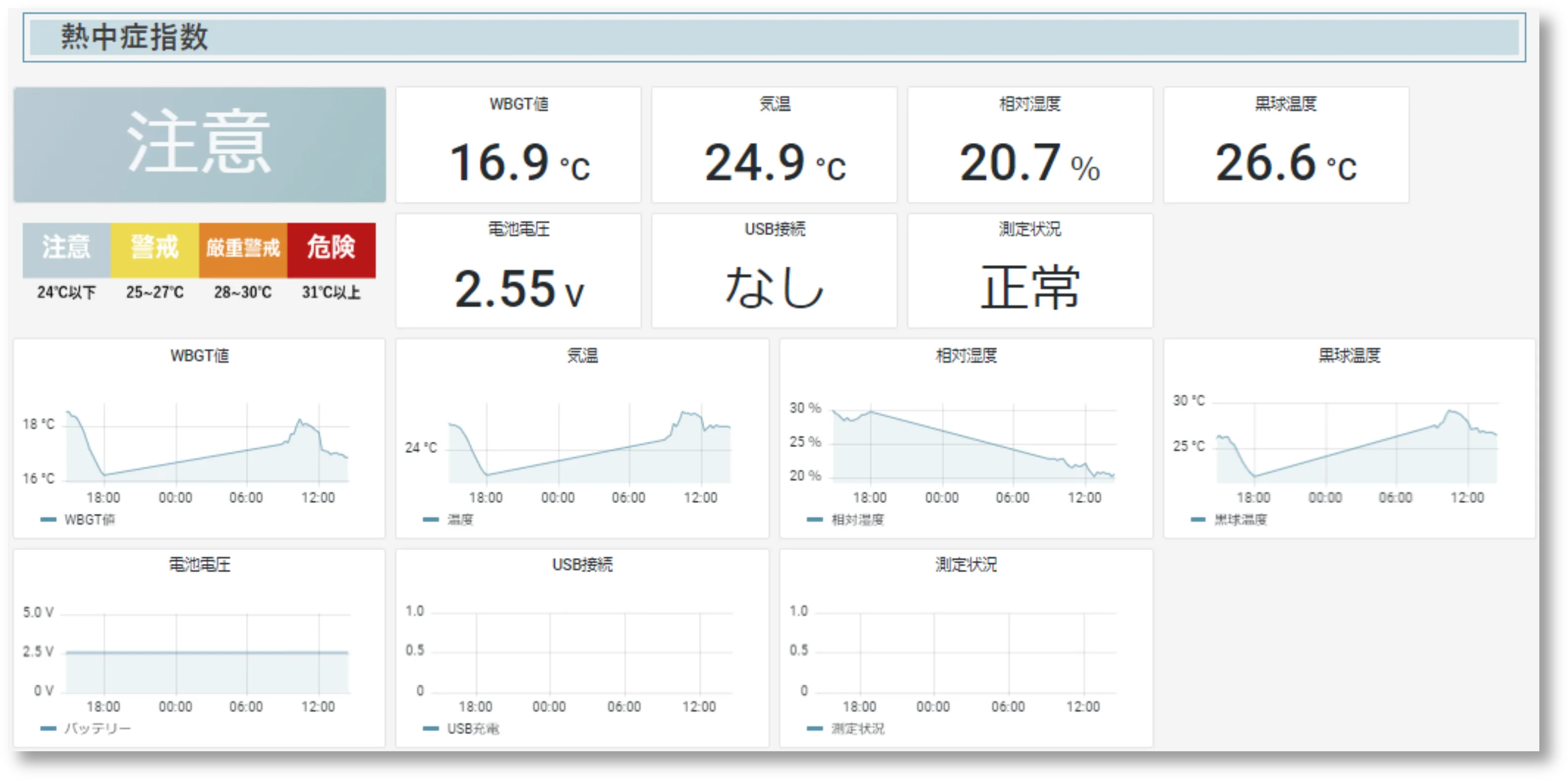This screenshot has height=780, width=1568.
Task: Open the WBGT値 stat panel title
Action: point(518,104)
